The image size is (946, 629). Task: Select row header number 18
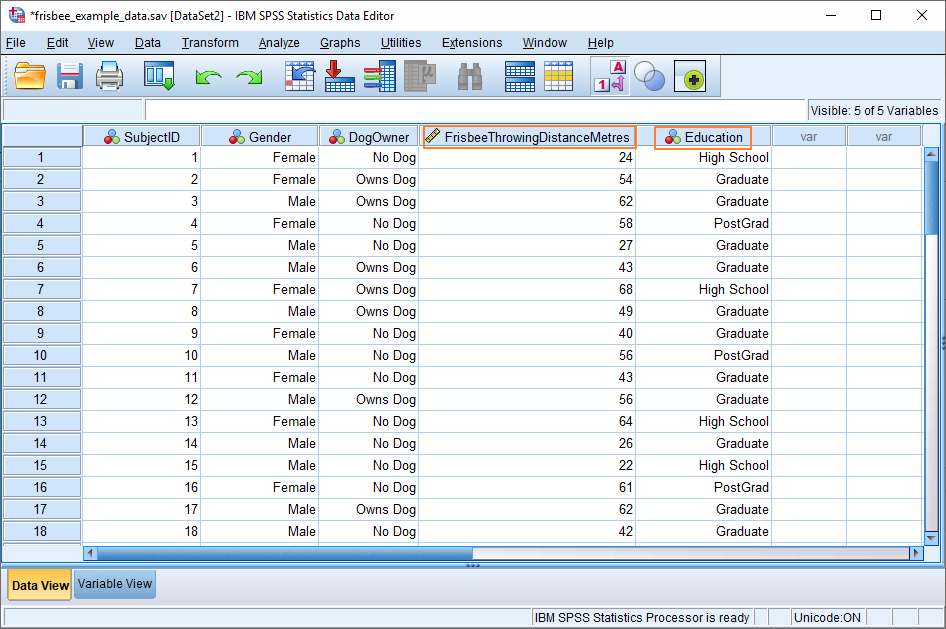[41, 531]
